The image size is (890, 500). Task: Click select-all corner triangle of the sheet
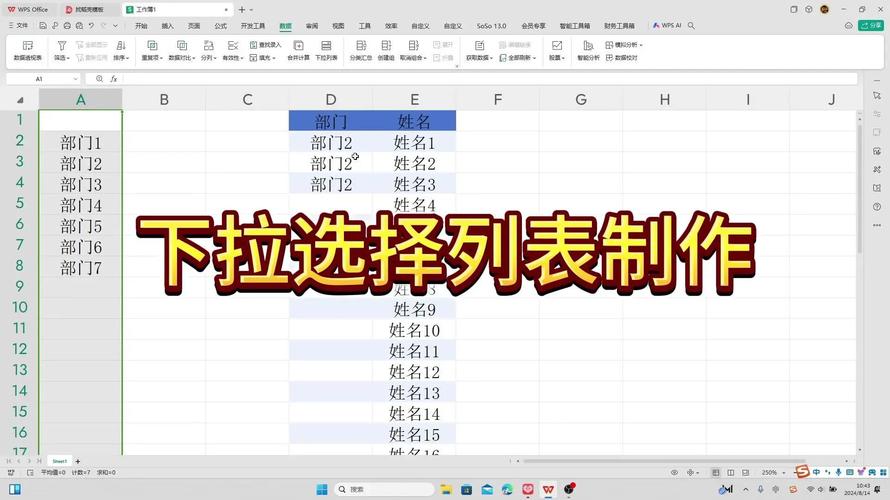click(20, 100)
